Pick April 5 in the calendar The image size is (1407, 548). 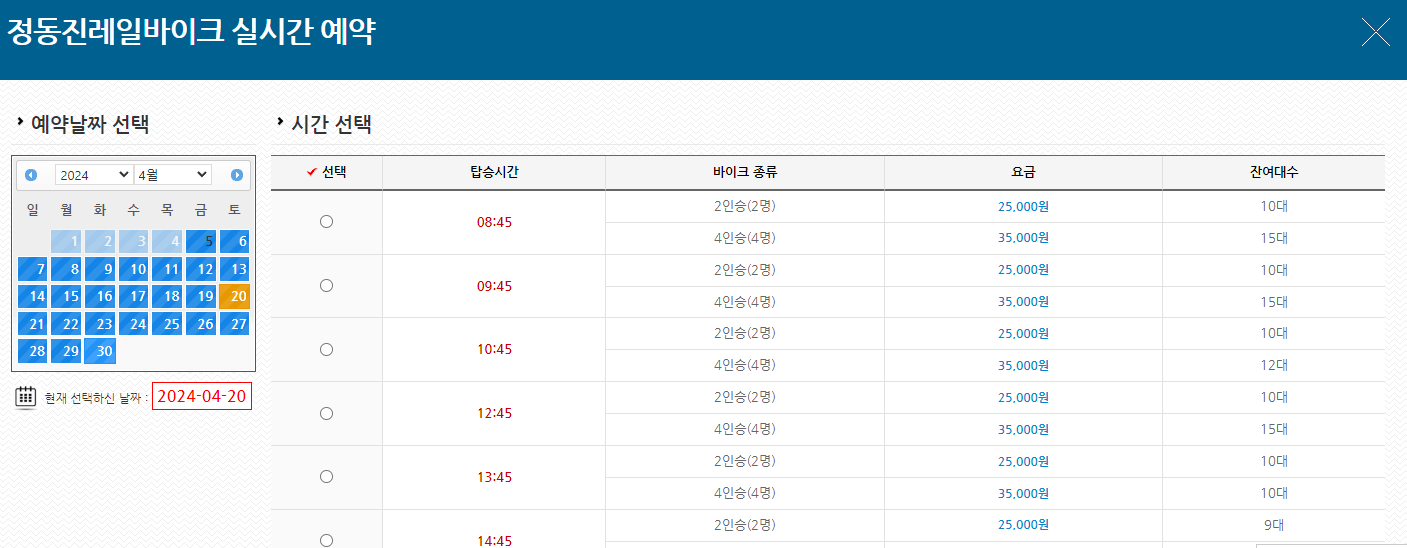coord(201,241)
